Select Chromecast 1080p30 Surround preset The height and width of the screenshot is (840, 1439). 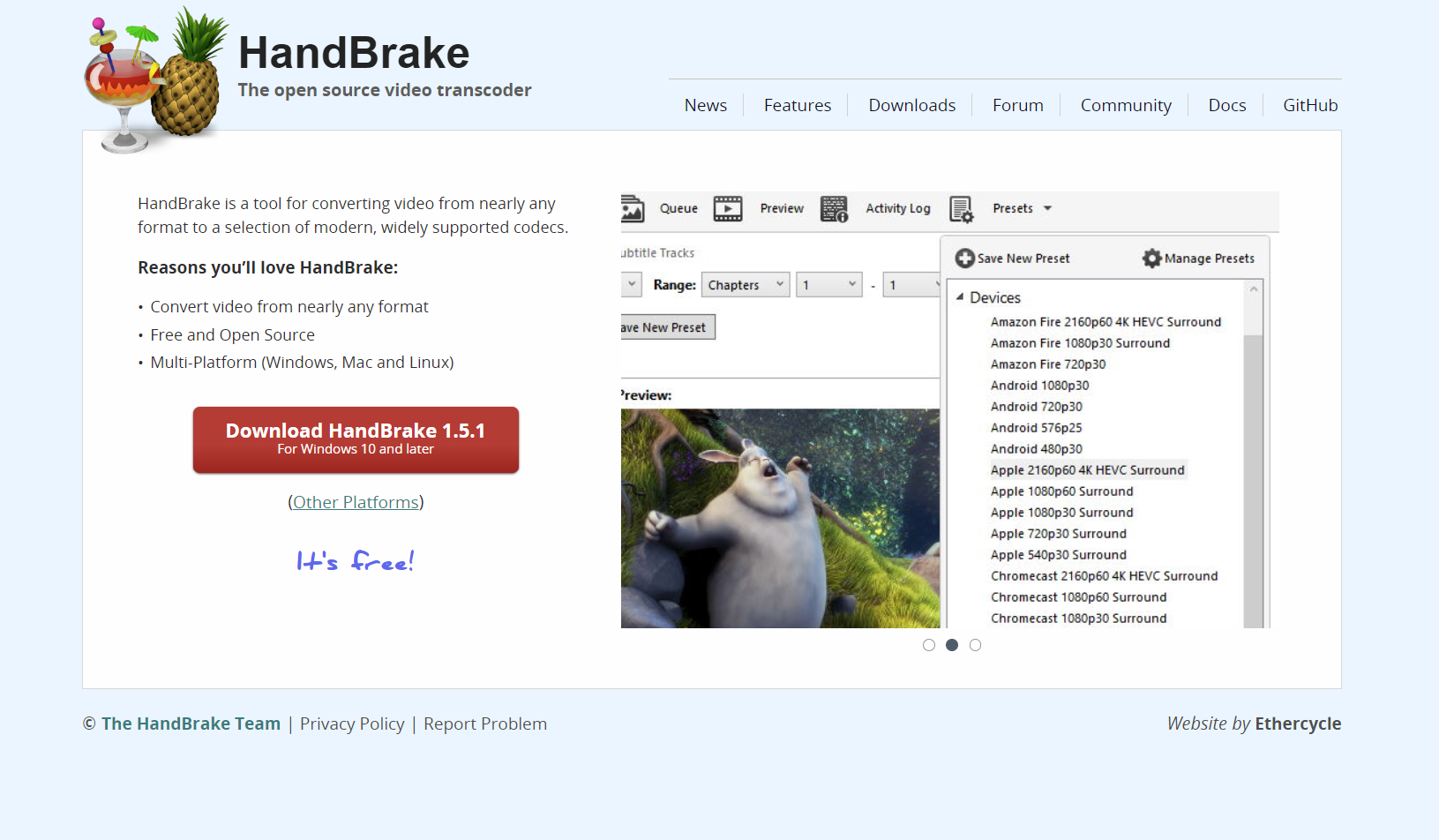point(1078,619)
